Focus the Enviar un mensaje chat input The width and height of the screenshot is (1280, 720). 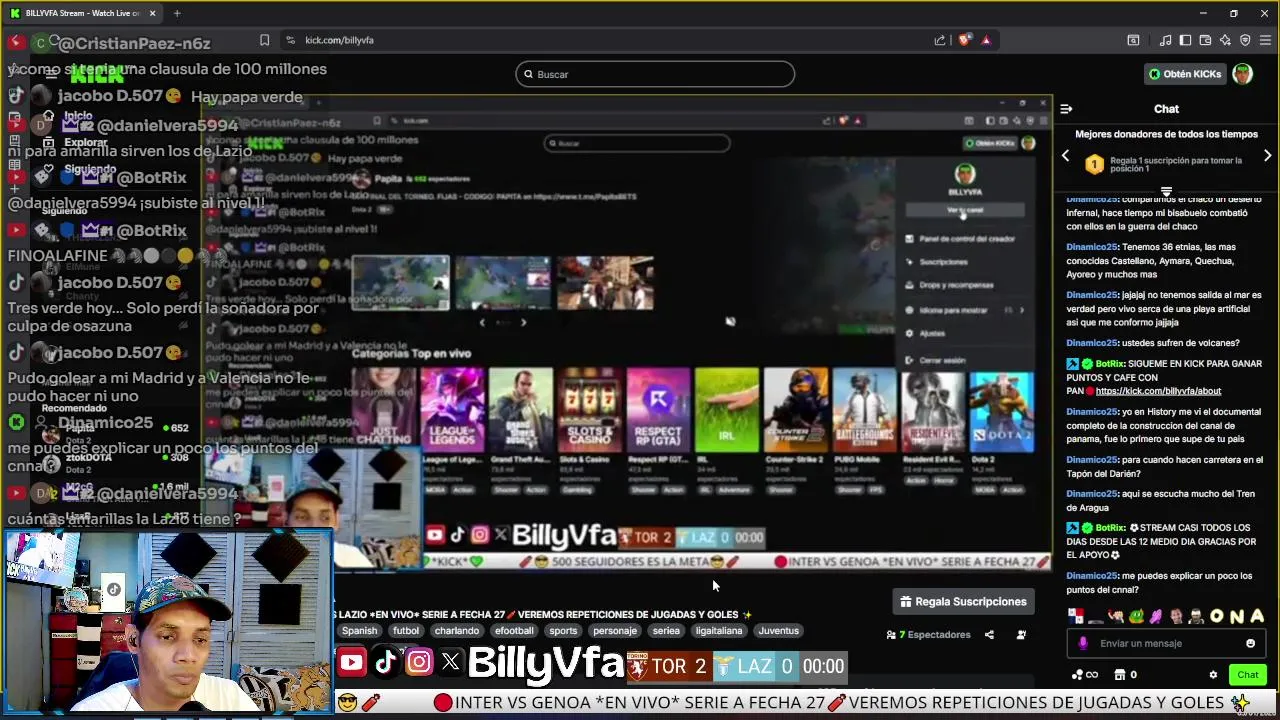[x=1165, y=643]
